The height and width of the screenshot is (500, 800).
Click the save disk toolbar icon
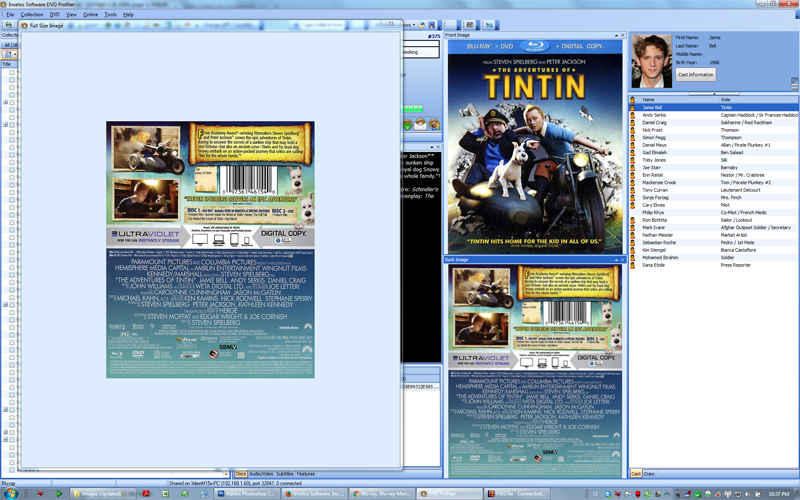click(432, 25)
